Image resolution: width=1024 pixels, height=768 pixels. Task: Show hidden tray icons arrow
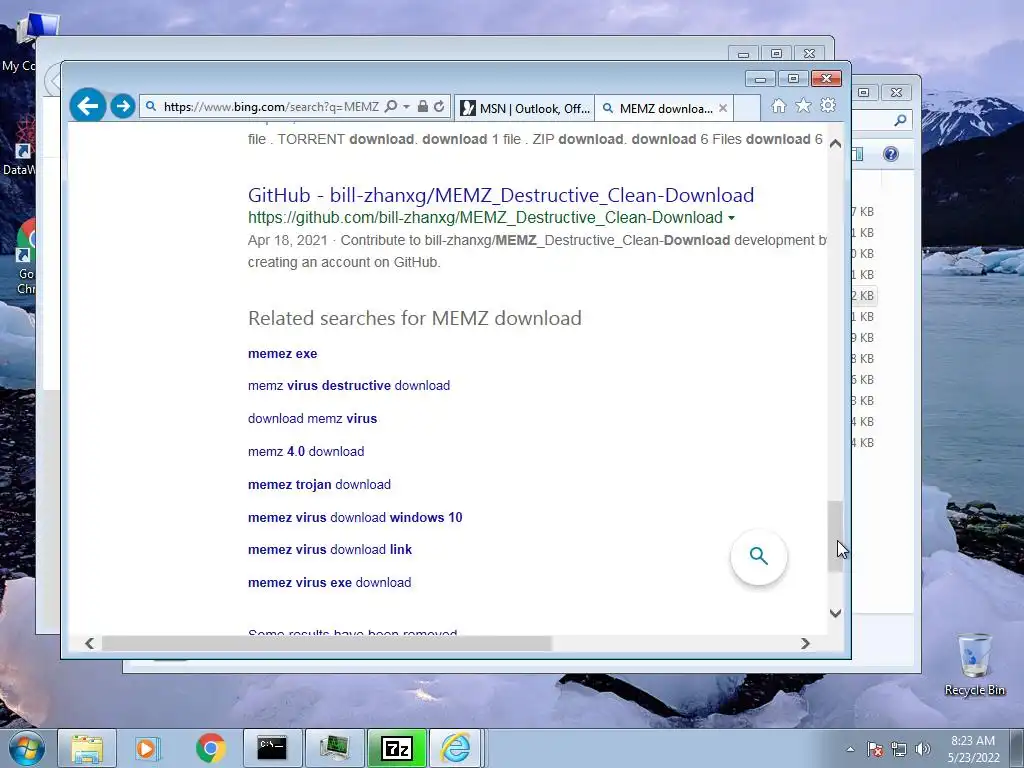(x=850, y=749)
